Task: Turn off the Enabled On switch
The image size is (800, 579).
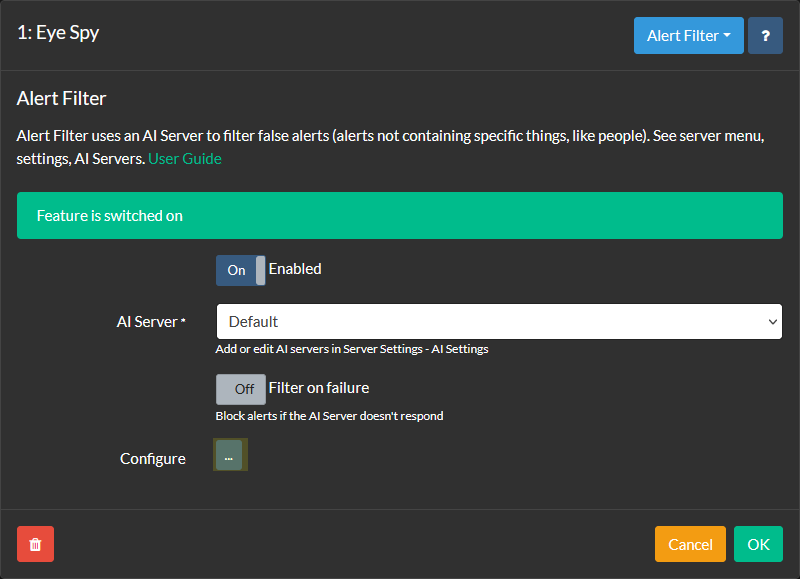Action: point(240,270)
